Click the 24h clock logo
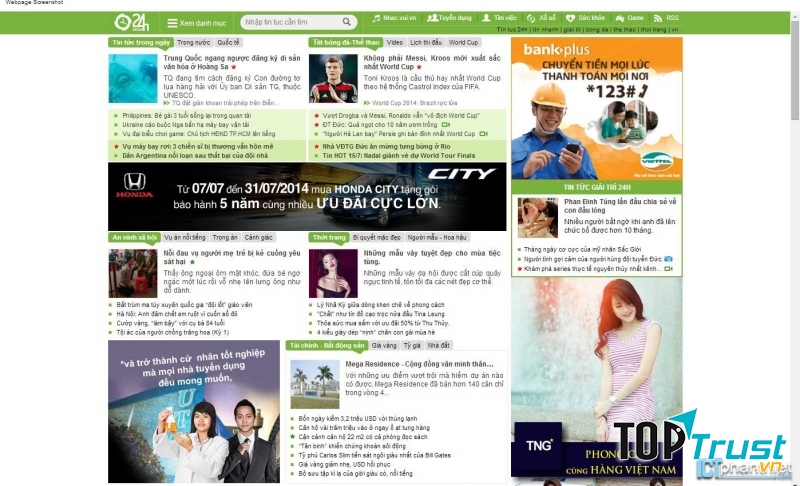Image resolution: width=800 pixels, height=486 pixels. pos(132,22)
